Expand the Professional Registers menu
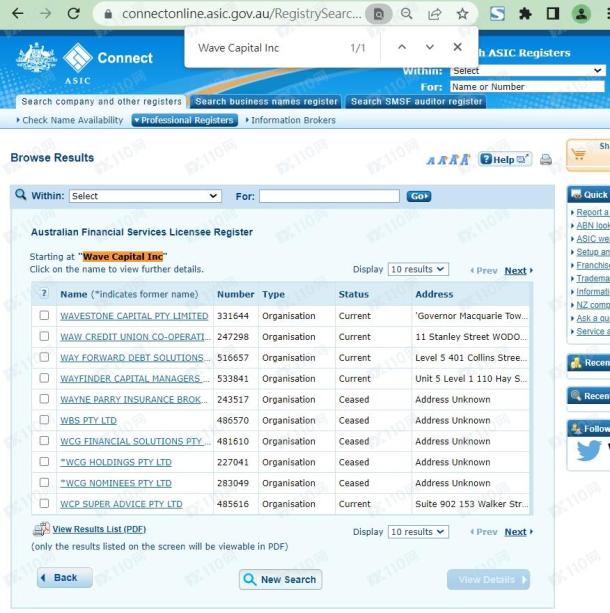 (185, 120)
